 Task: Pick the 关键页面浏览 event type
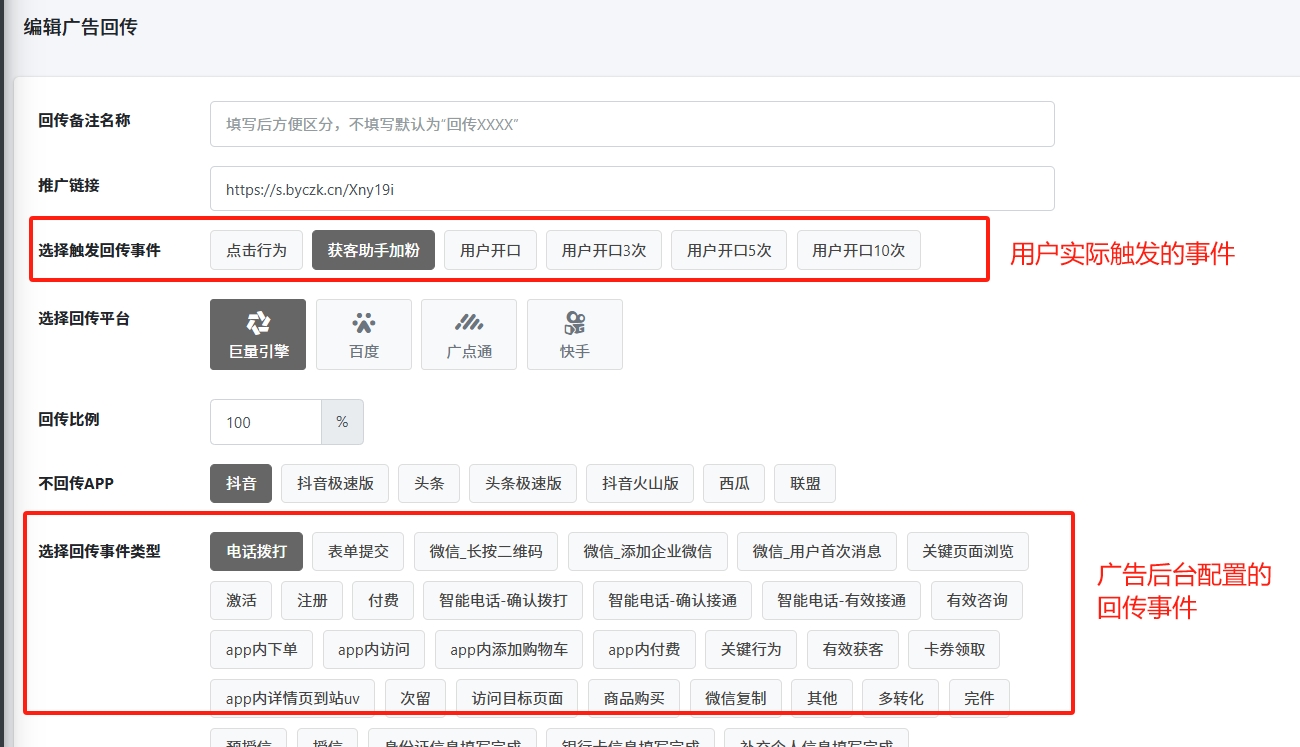(967, 551)
